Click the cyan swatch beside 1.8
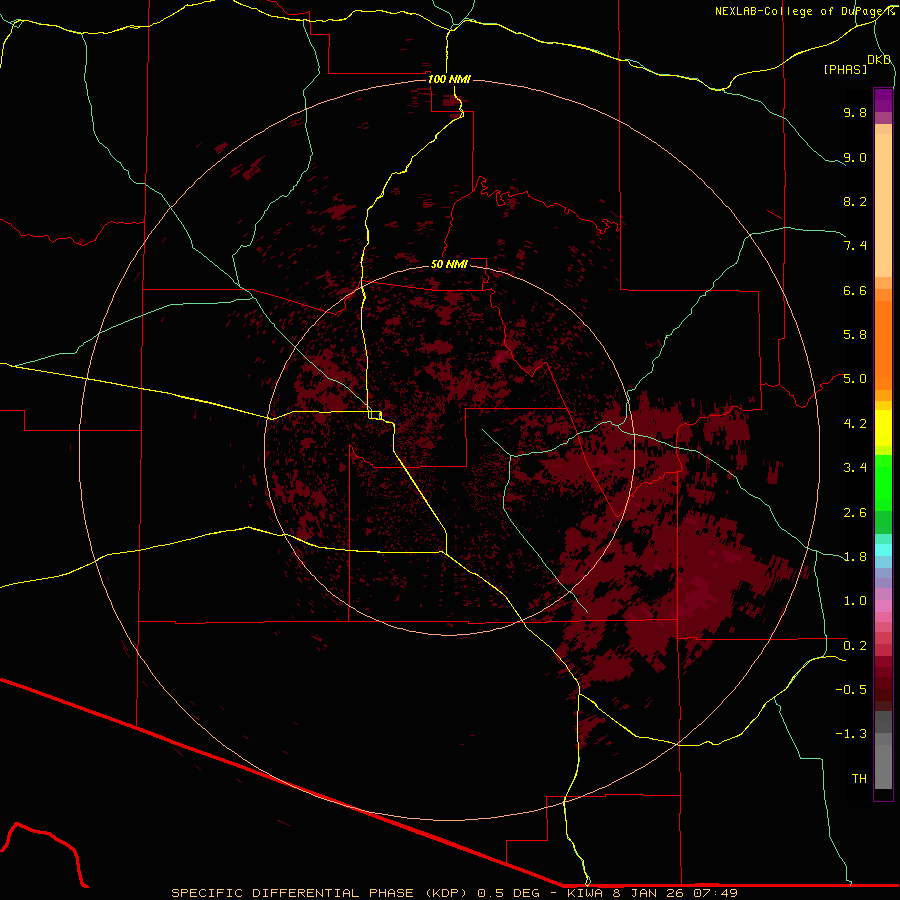 [882, 550]
